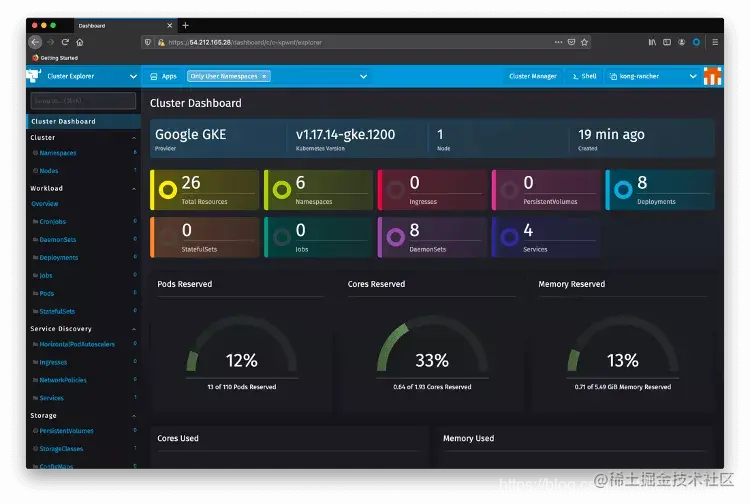Viewport: 750px width, 504px height.
Task: Click the address bar URL field
Action: [x=366, y=42]
